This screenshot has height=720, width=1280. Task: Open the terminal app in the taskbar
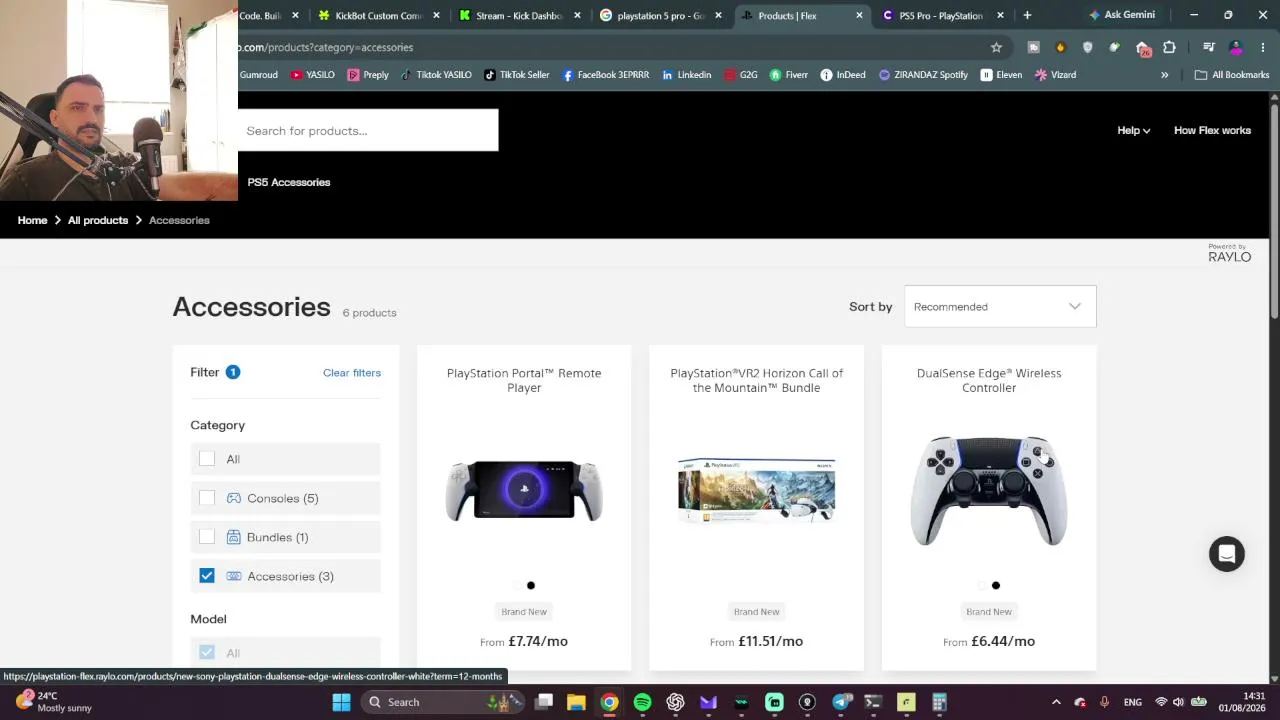click(x=873, y=702)
